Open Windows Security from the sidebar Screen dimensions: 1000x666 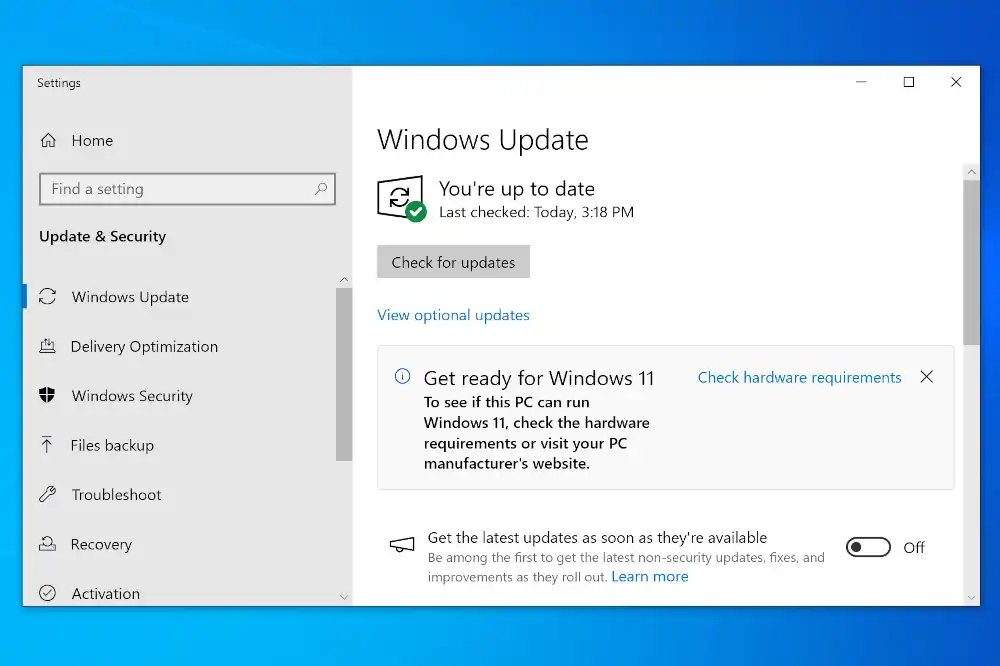(x=131, y=396)
